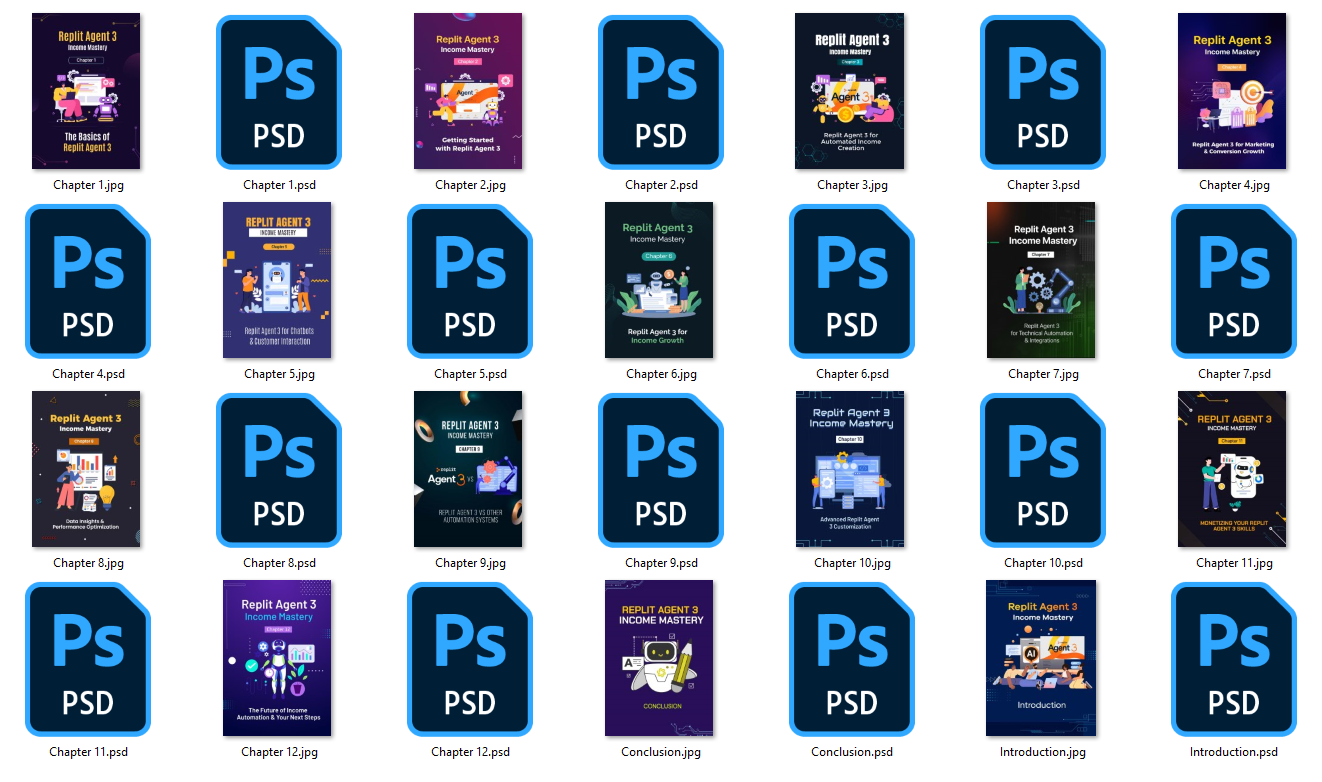The height and width of the screenshot is (782, 1322).
Task: Select Chapter 4.psd Photoshop document icon
Action: 88,281
